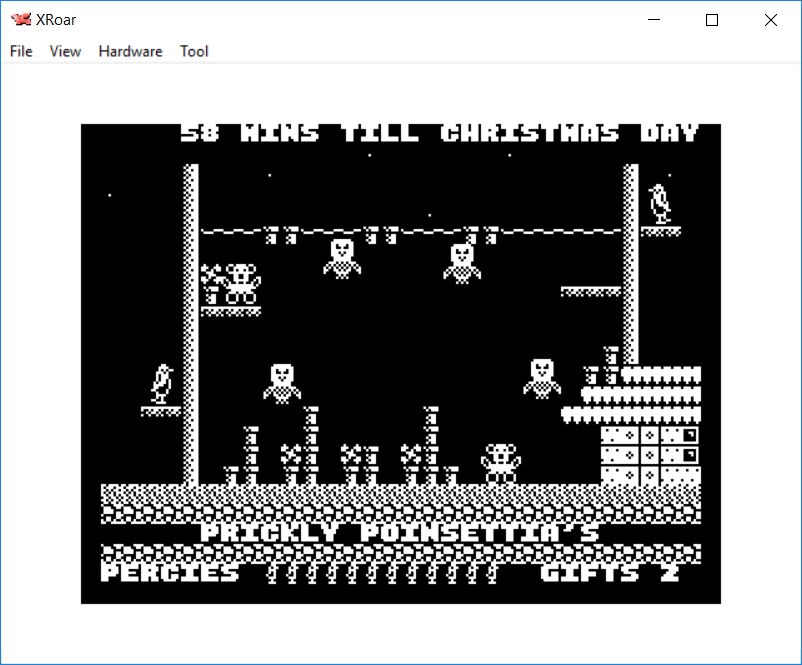This screenshot has width=802, height=665.
Task: Open the File menu
Action: (x=21, y=51)
